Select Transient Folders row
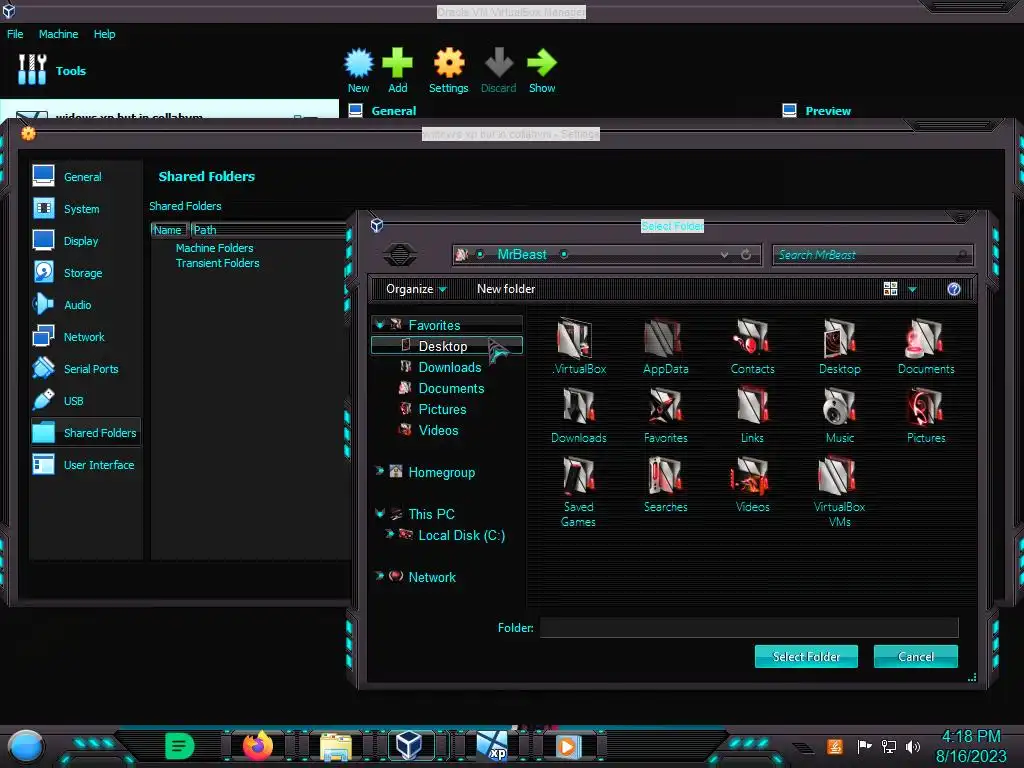Screen dimensions: 1024x768 coord(217,263)
